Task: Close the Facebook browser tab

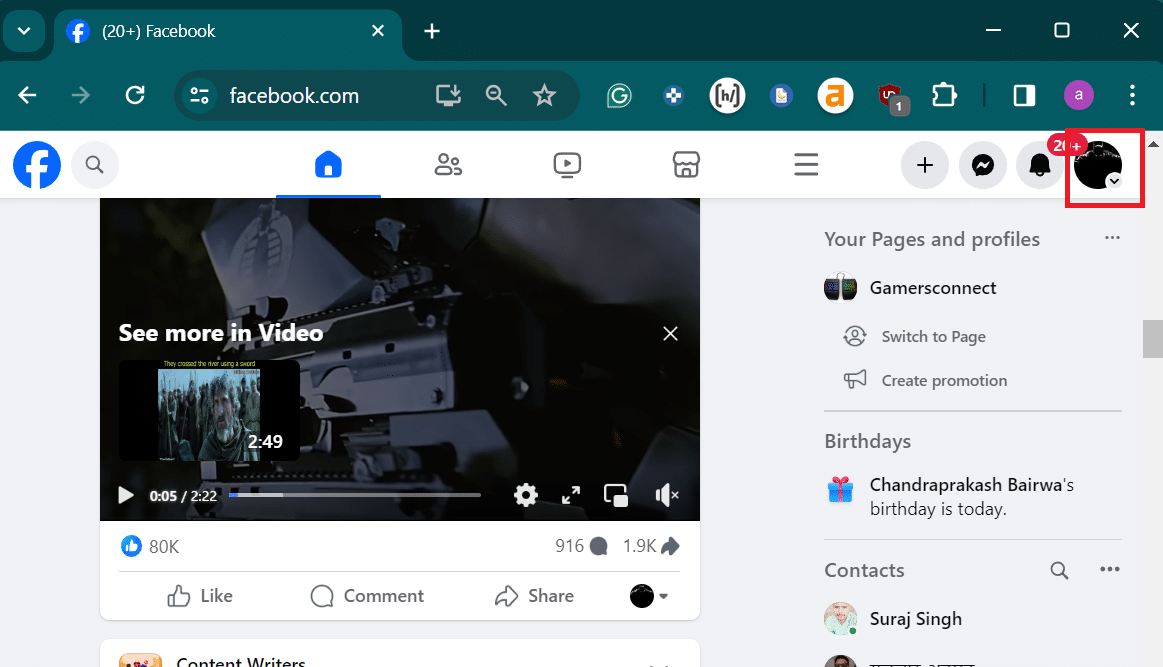Action: 378,31
